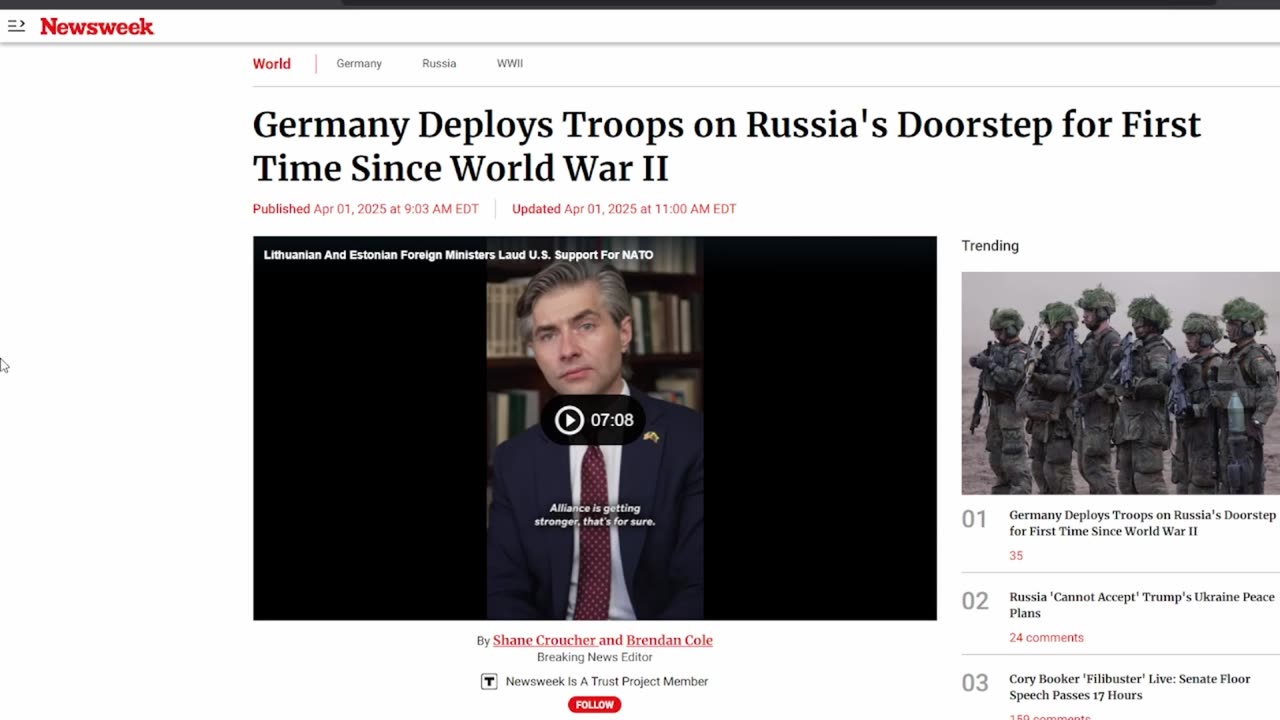Select the Germany topic tab
The width and height of the screenshot is (1280, 720).
click(359, 64)
